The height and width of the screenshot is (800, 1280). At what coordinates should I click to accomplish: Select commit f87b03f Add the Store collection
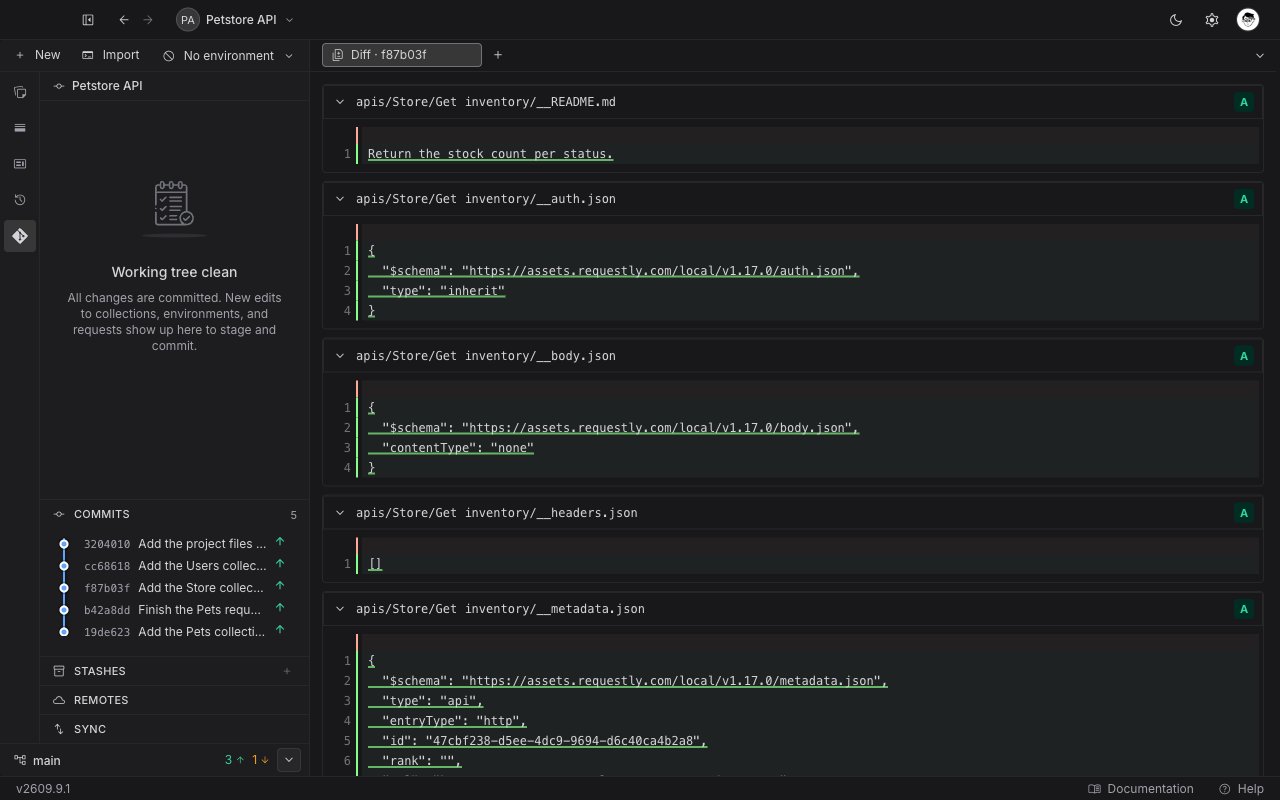click(x=174, y=588)
